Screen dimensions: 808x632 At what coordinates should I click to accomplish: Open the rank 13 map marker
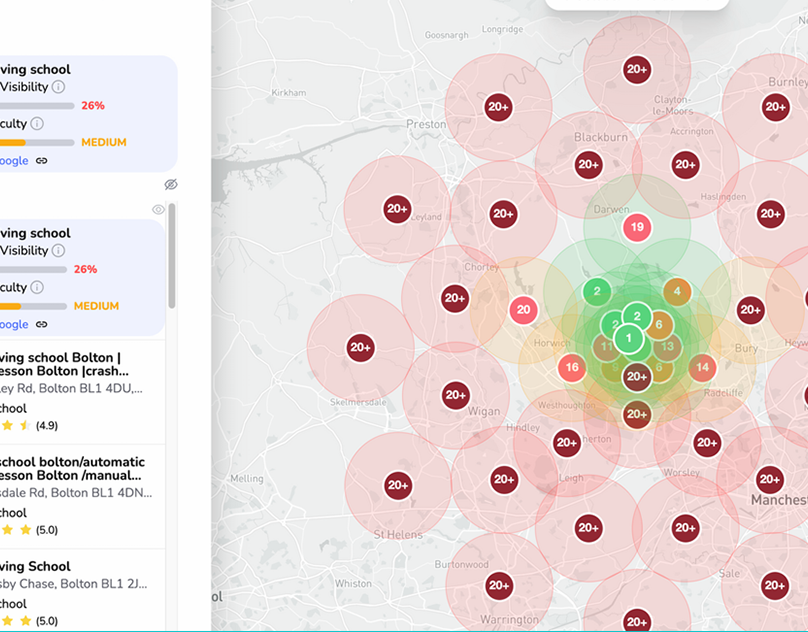[x=668, y=346]
